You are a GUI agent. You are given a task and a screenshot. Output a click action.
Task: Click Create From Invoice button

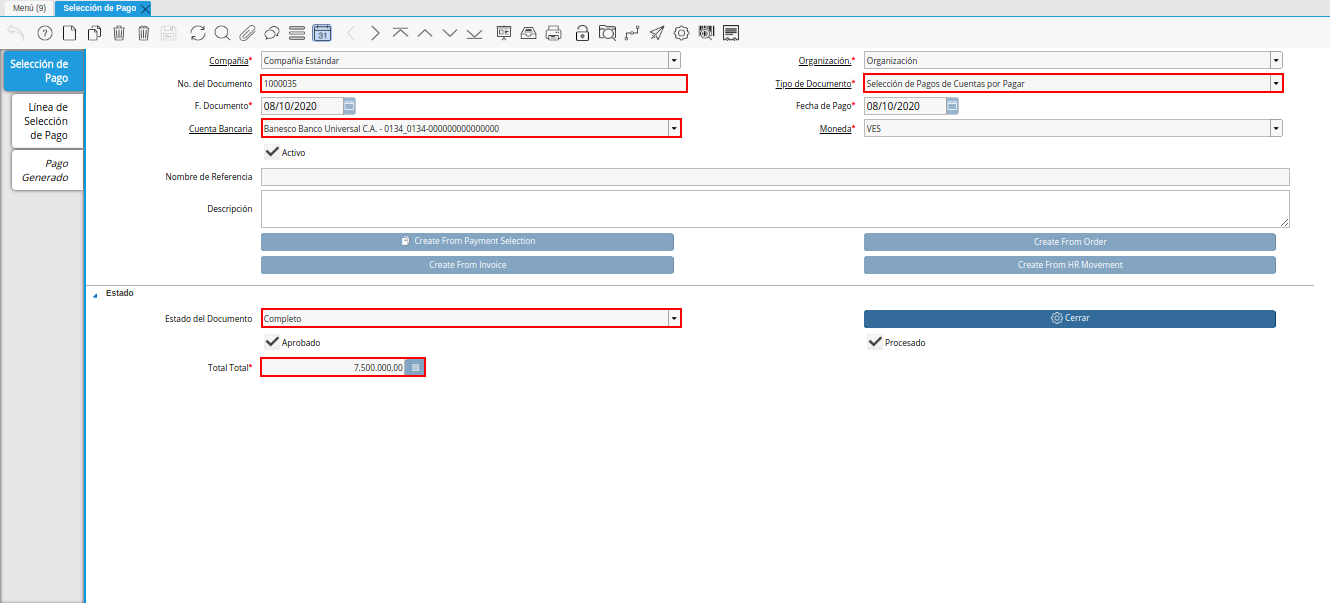(x=467, y=265)
